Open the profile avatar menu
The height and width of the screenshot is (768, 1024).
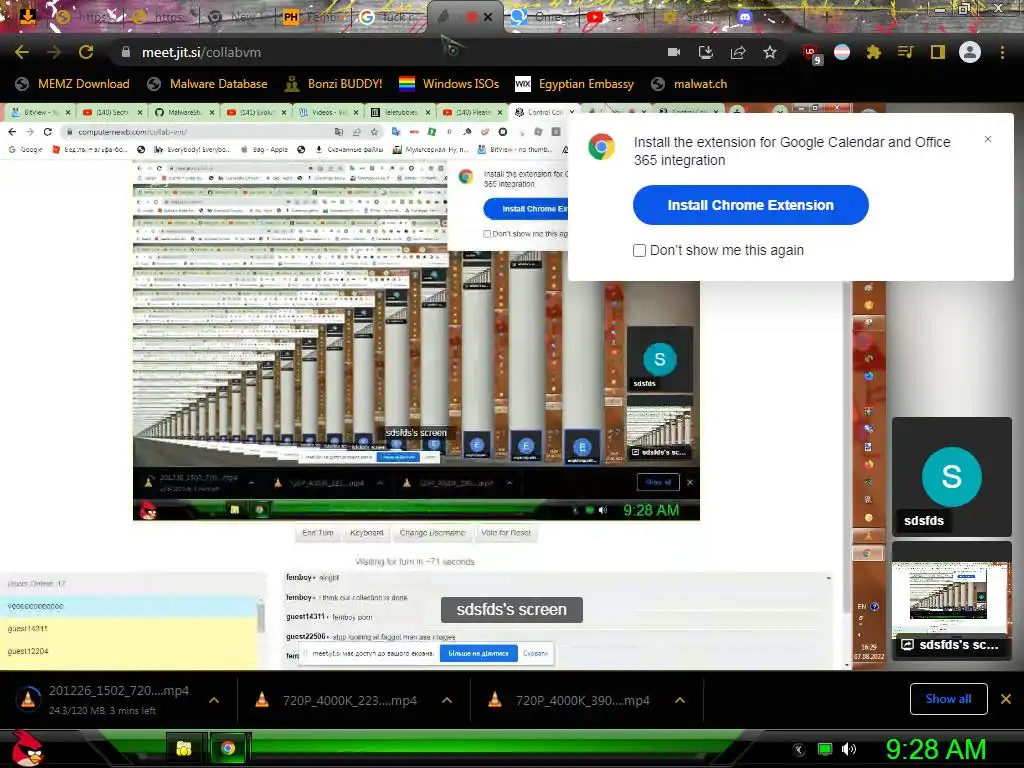[970, 52]
